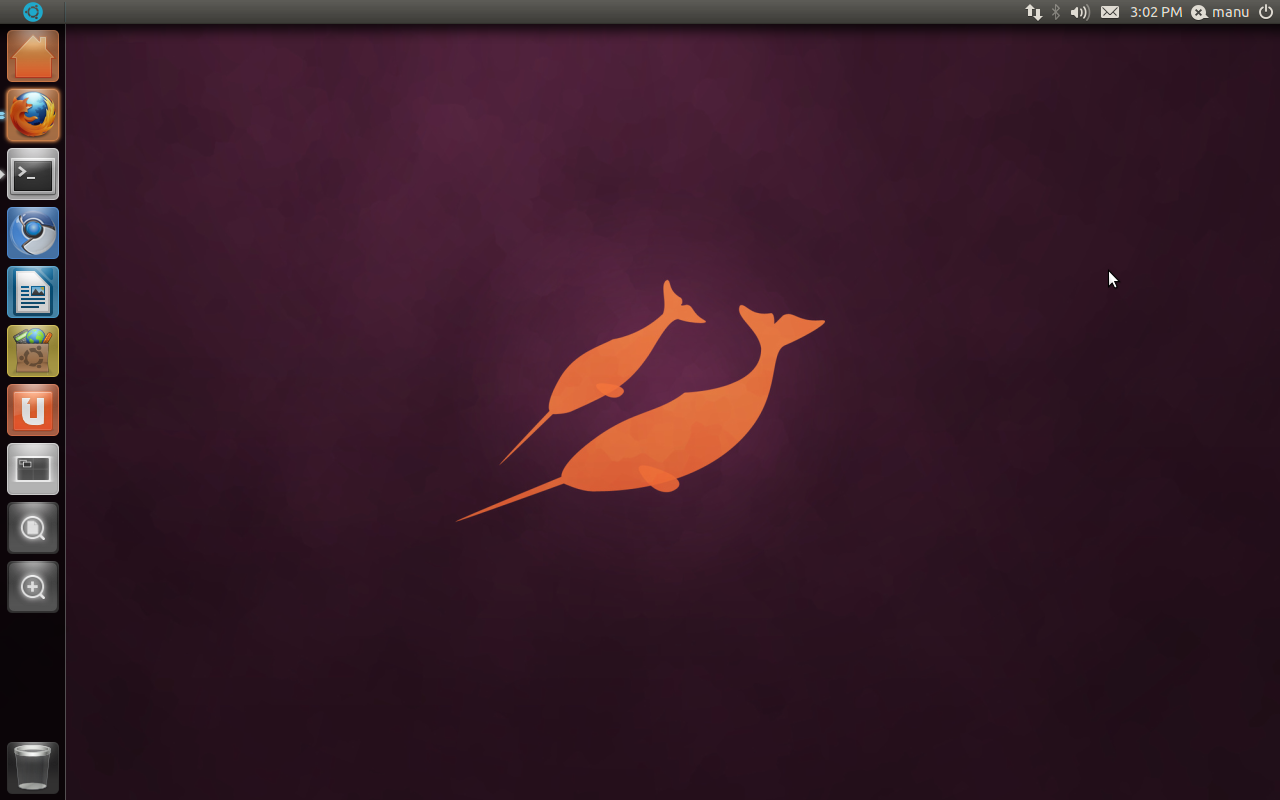Screen dimensions: 1280x800
Task: Launch Chromium browser from the launcher
Action: [33, 233]
